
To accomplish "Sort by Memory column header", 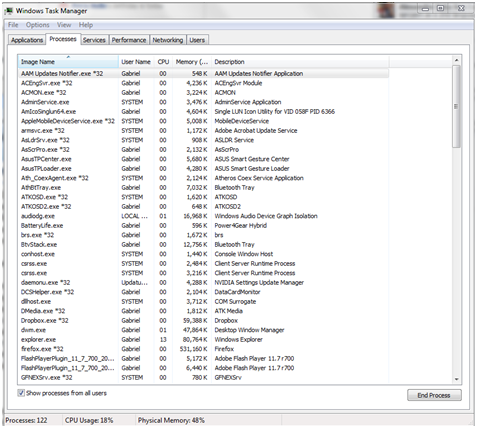I will point(192,62).
